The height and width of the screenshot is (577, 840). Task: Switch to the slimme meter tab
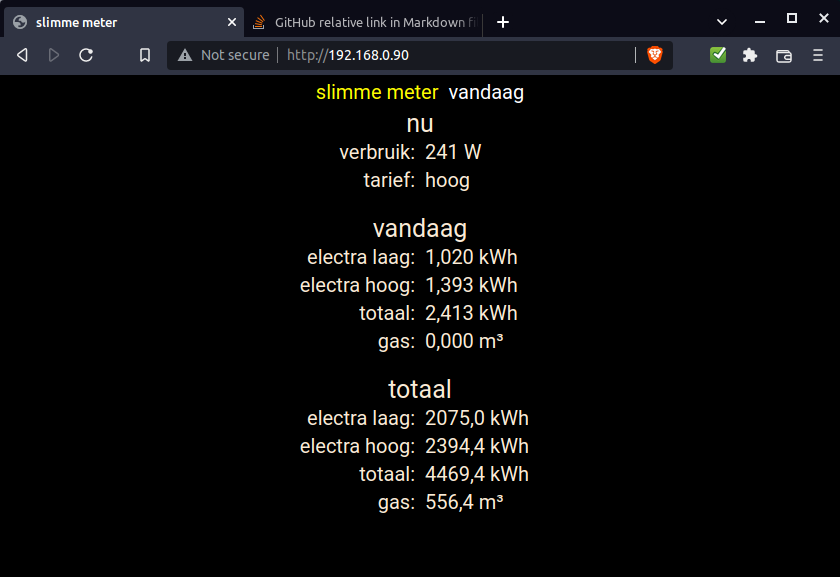pos(124,22)
